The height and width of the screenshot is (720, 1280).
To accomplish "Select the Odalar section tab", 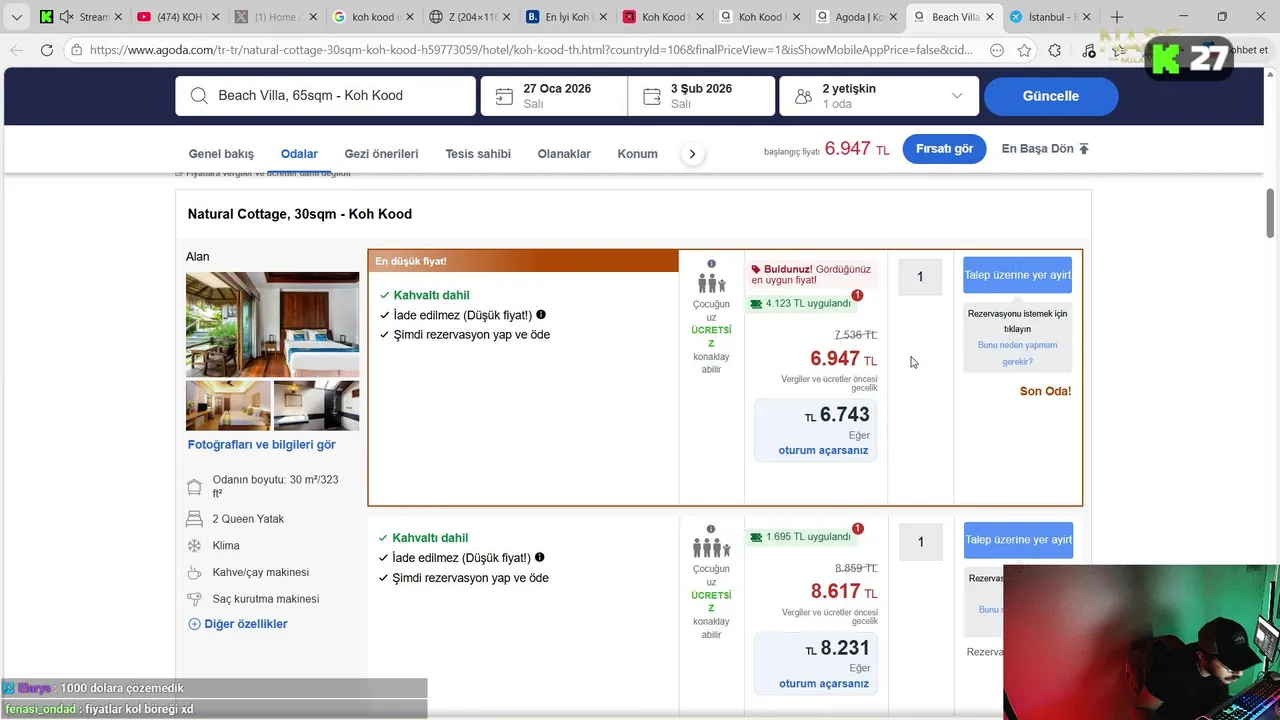I will (299, 154).
